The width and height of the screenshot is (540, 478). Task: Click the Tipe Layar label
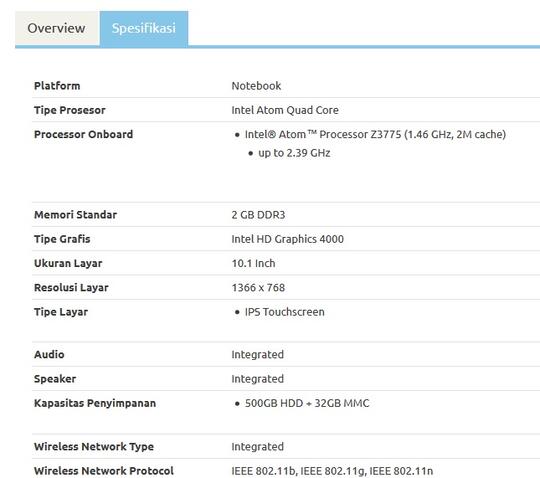point(61,312)
